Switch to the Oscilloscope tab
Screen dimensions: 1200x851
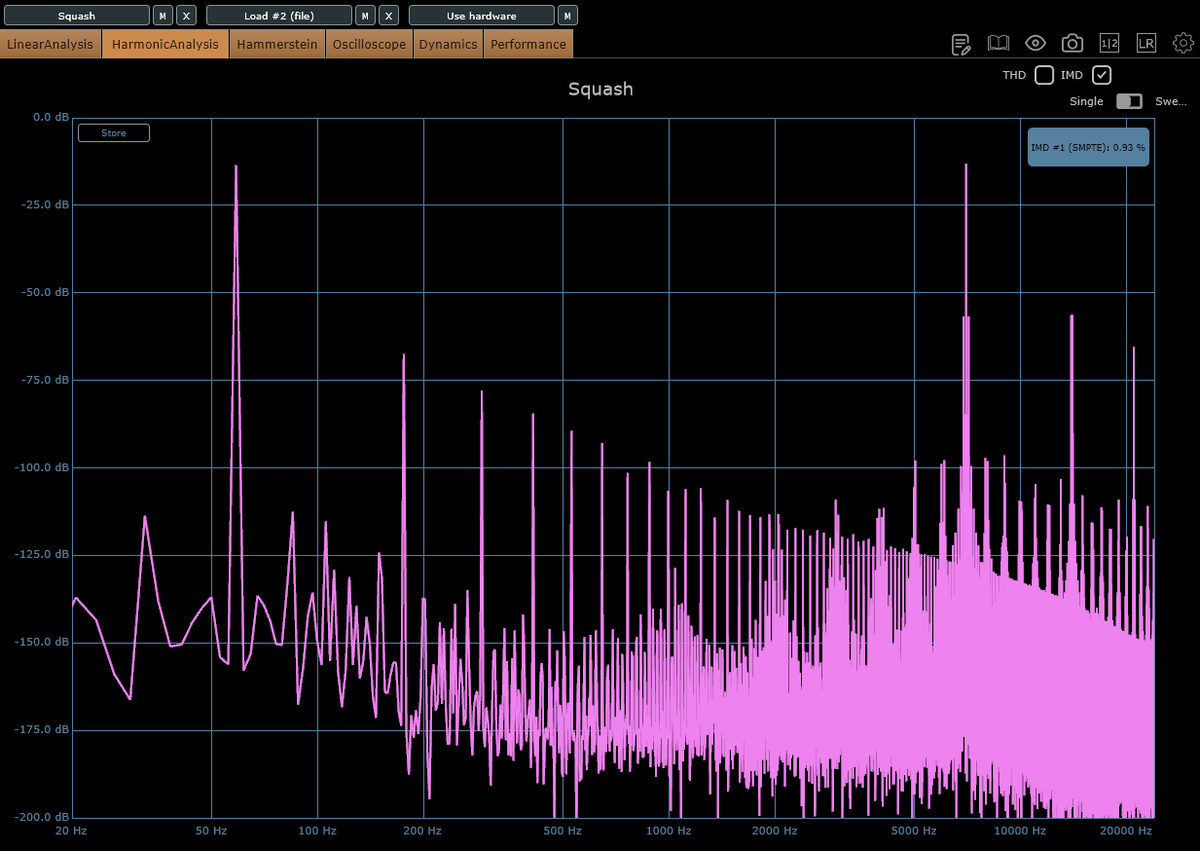click(x=369, y=44)
